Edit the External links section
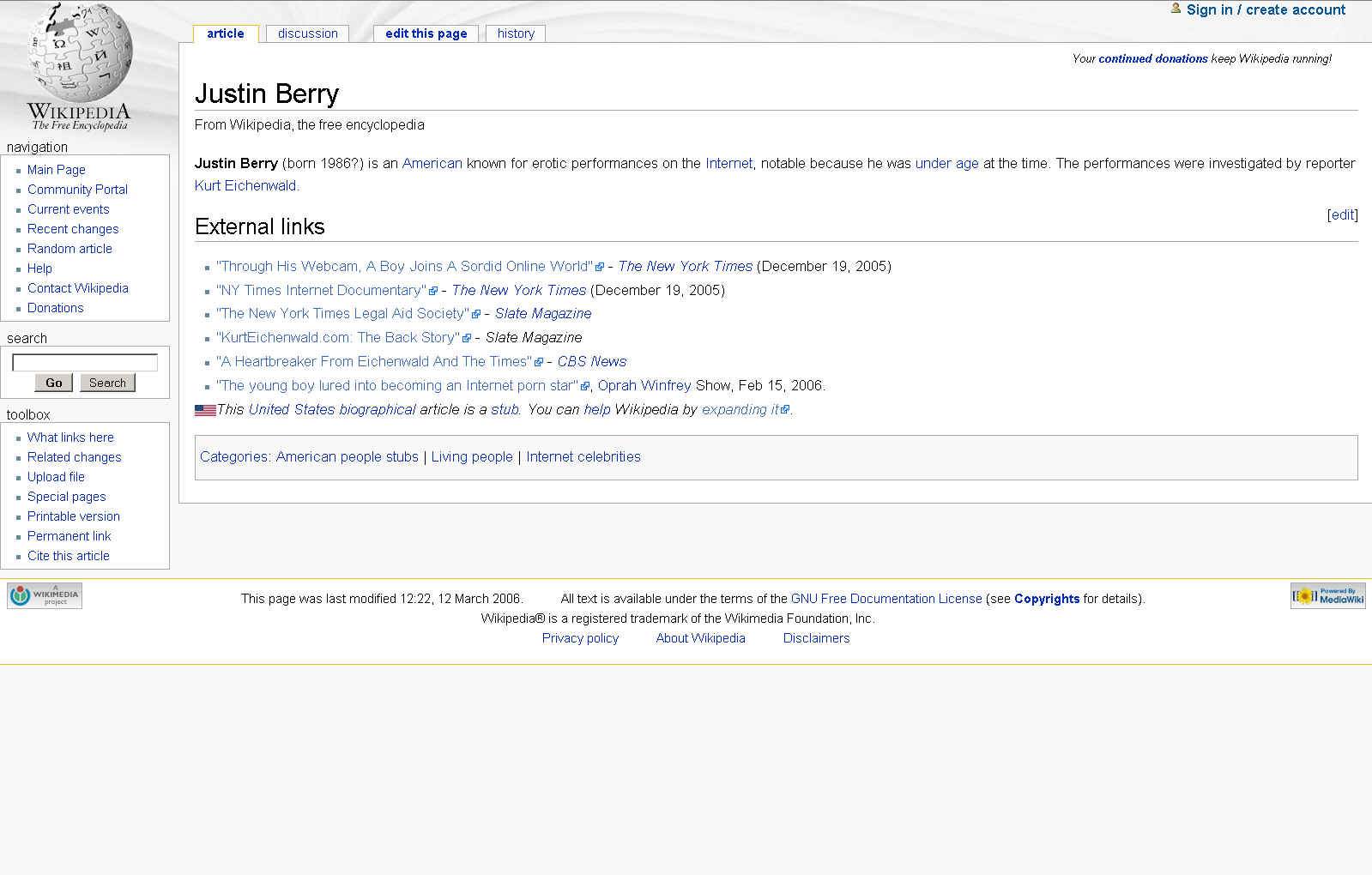This screenshot has width=1372, height=875. 1342,214
